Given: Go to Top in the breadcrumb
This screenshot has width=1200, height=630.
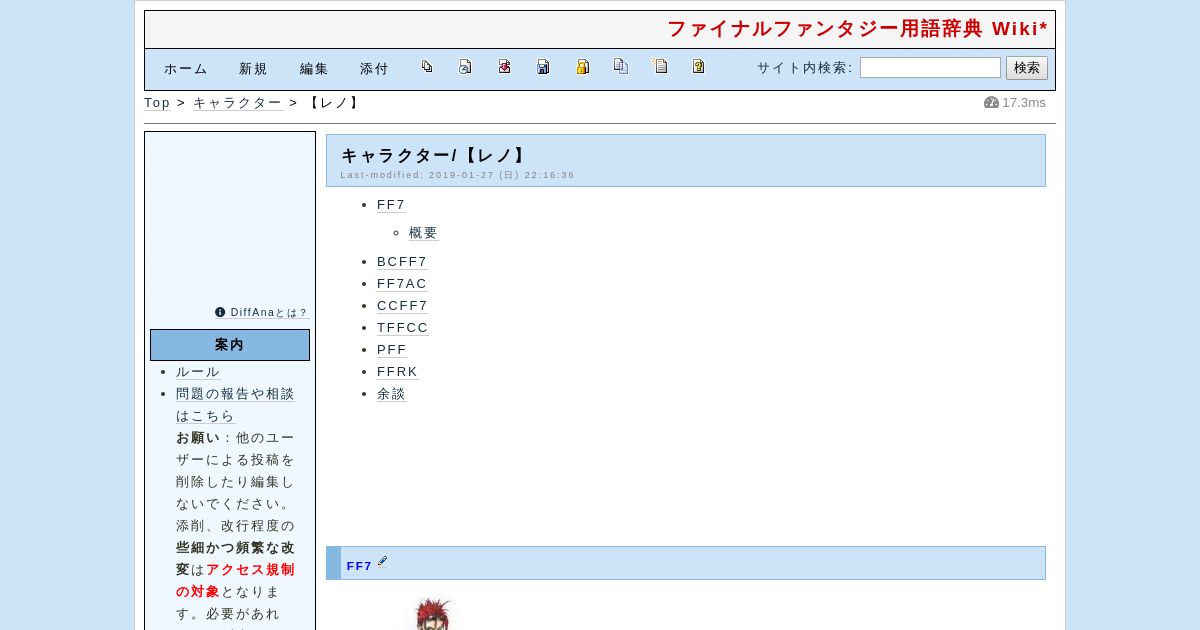Looking at the screenshot, I should [x=157, y=103].
